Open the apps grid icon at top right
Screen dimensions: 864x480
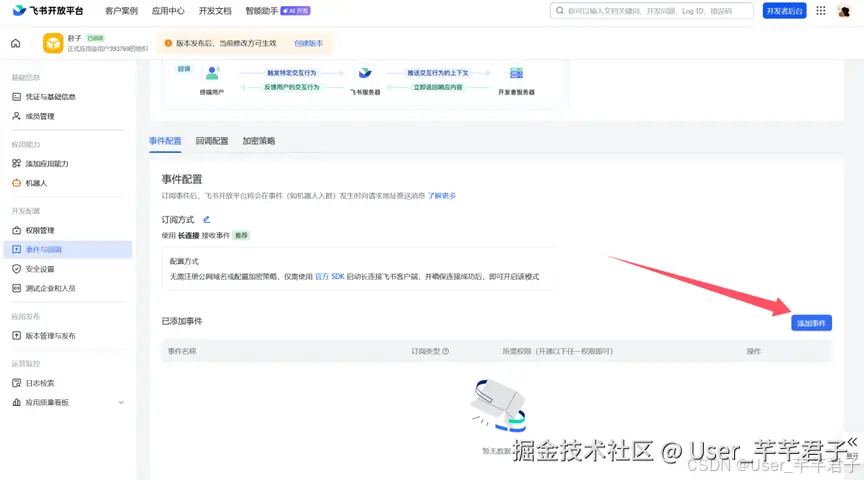coord(820,10)
